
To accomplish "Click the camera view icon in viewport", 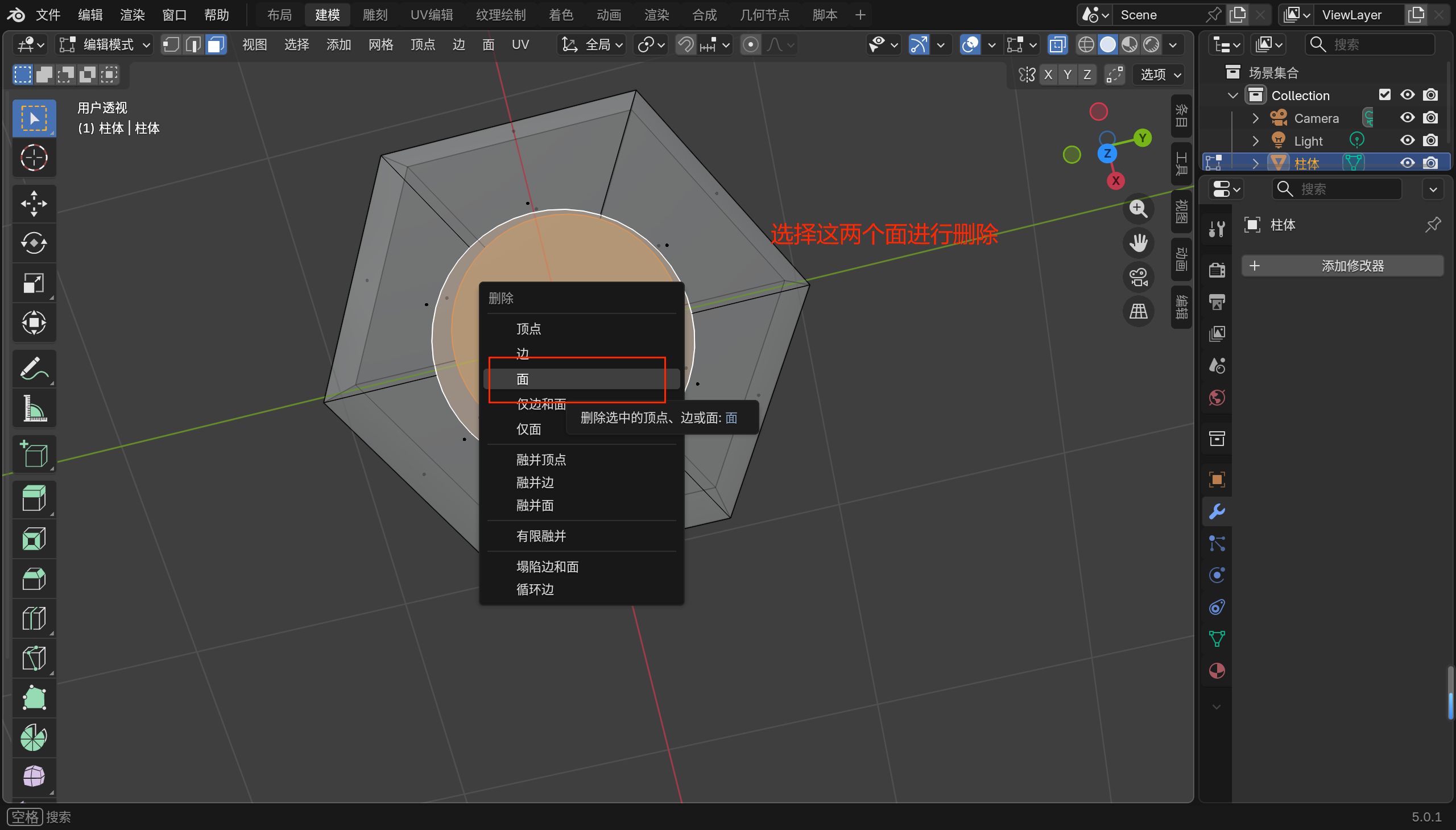I will coord(1138,278).
